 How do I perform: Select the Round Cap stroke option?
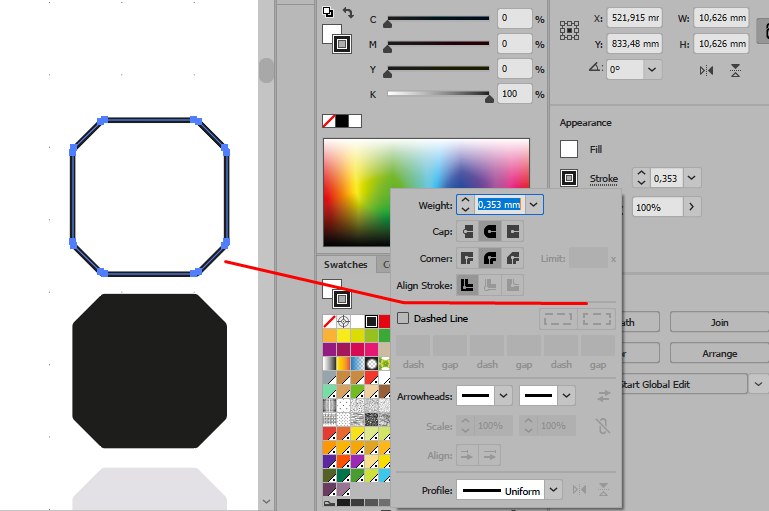click(490, 231)
